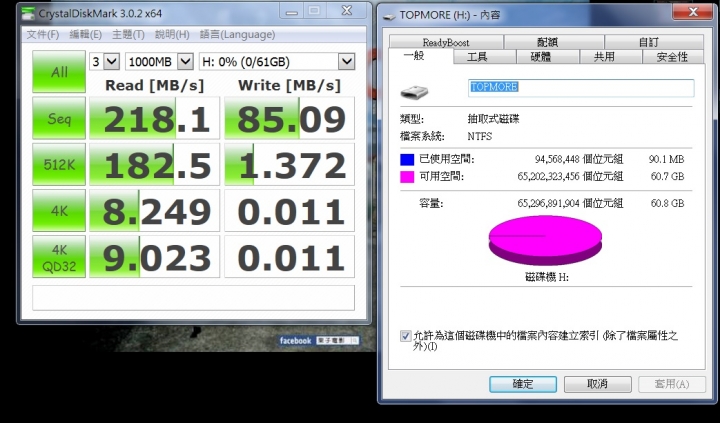Click the 確定 button

(x=523, y=384)
